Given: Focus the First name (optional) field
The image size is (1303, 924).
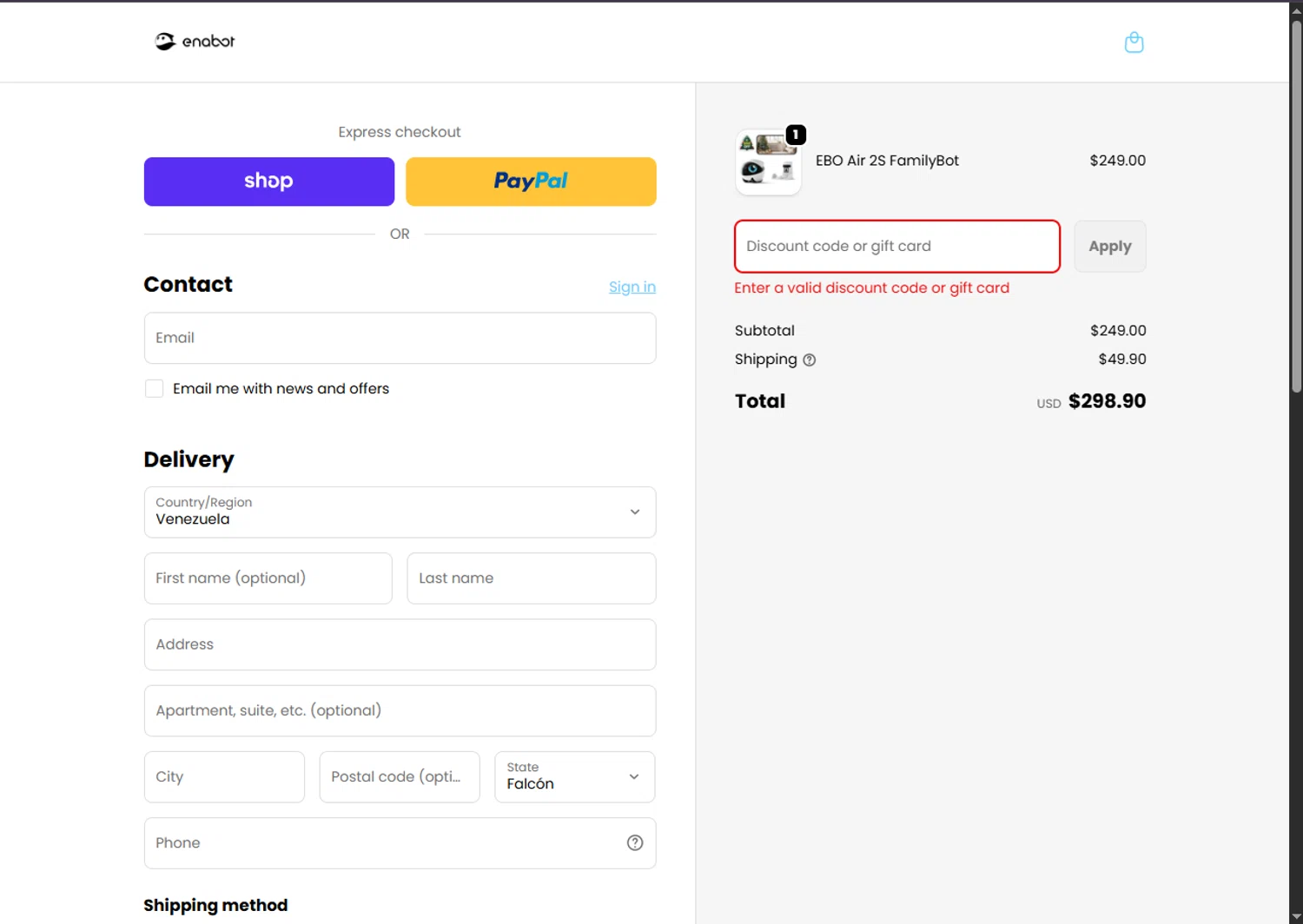Looking at the screenshot, I should [268, 578].
